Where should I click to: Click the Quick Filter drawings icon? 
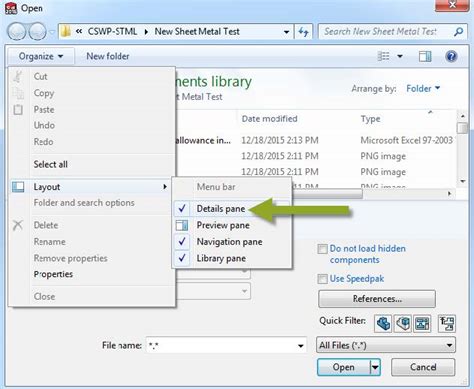click(422, 323)
